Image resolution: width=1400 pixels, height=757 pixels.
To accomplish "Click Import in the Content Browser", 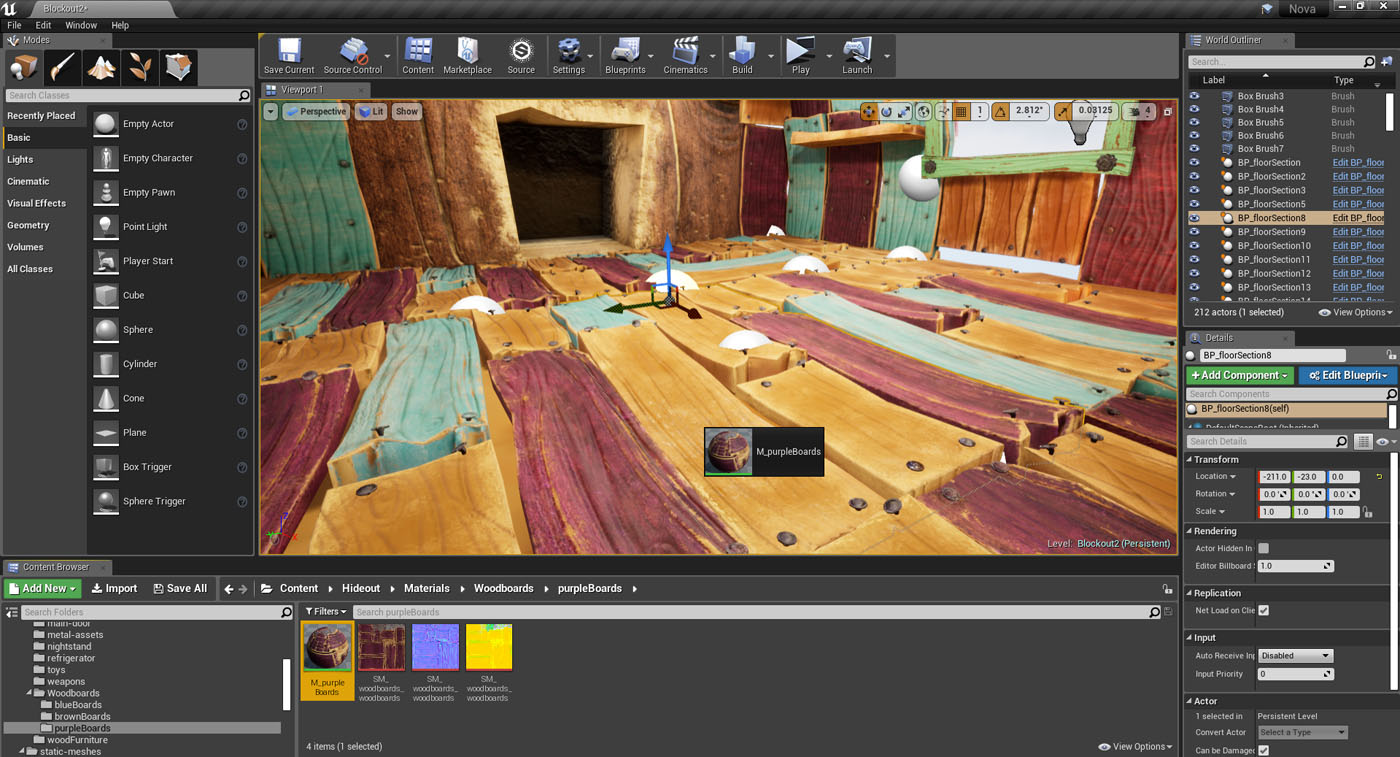I will (114, 589).
